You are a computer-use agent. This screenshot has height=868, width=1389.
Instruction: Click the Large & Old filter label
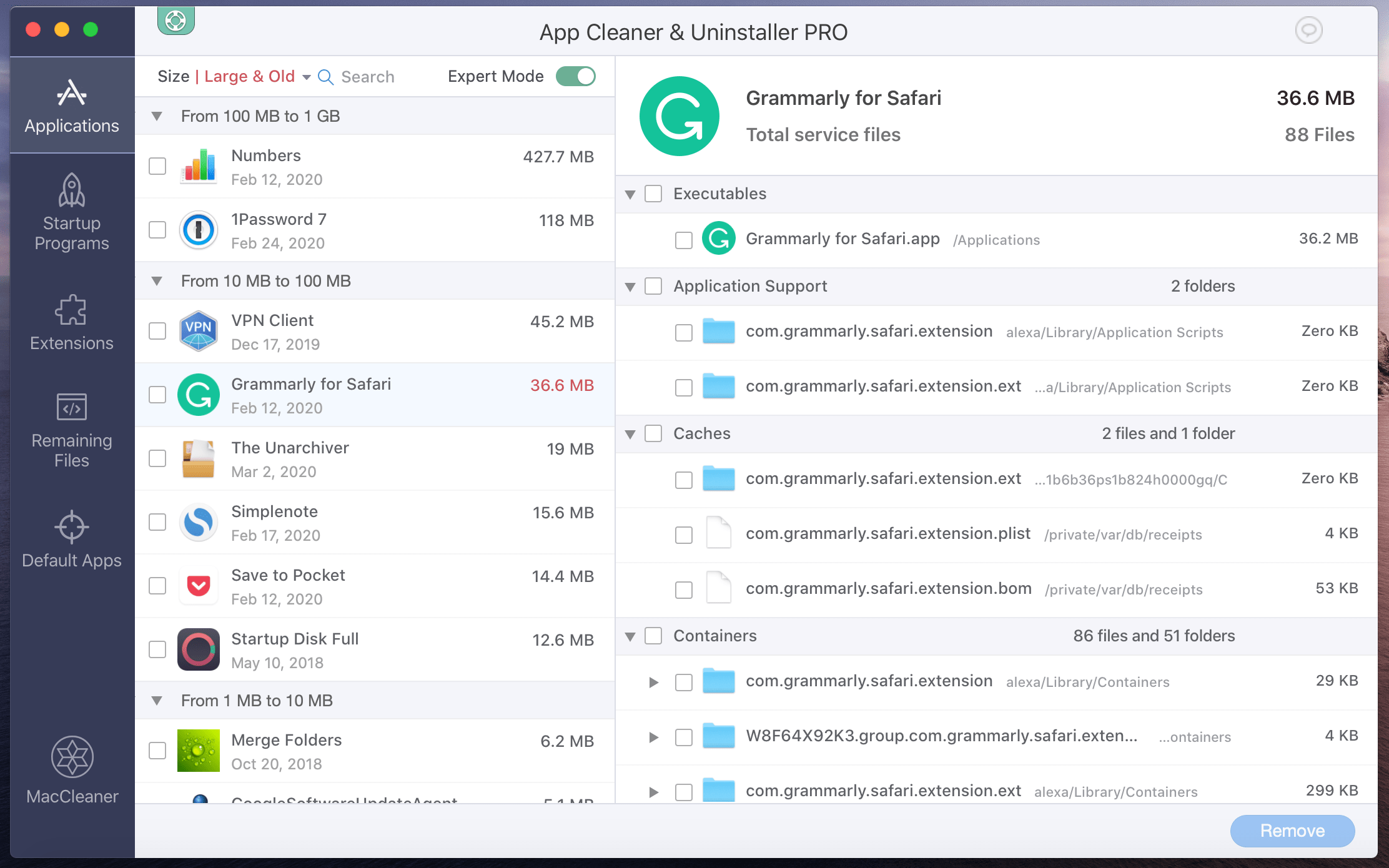coord(249,76)
